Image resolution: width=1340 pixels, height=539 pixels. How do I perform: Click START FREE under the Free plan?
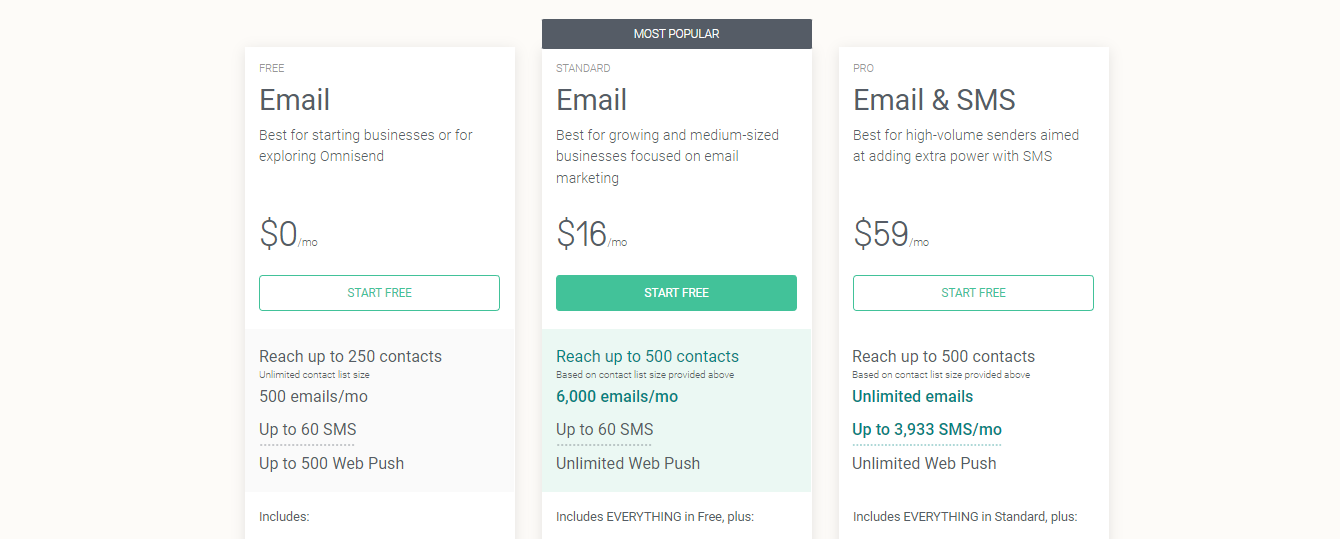pyautogui.click(x=379, y=293)
